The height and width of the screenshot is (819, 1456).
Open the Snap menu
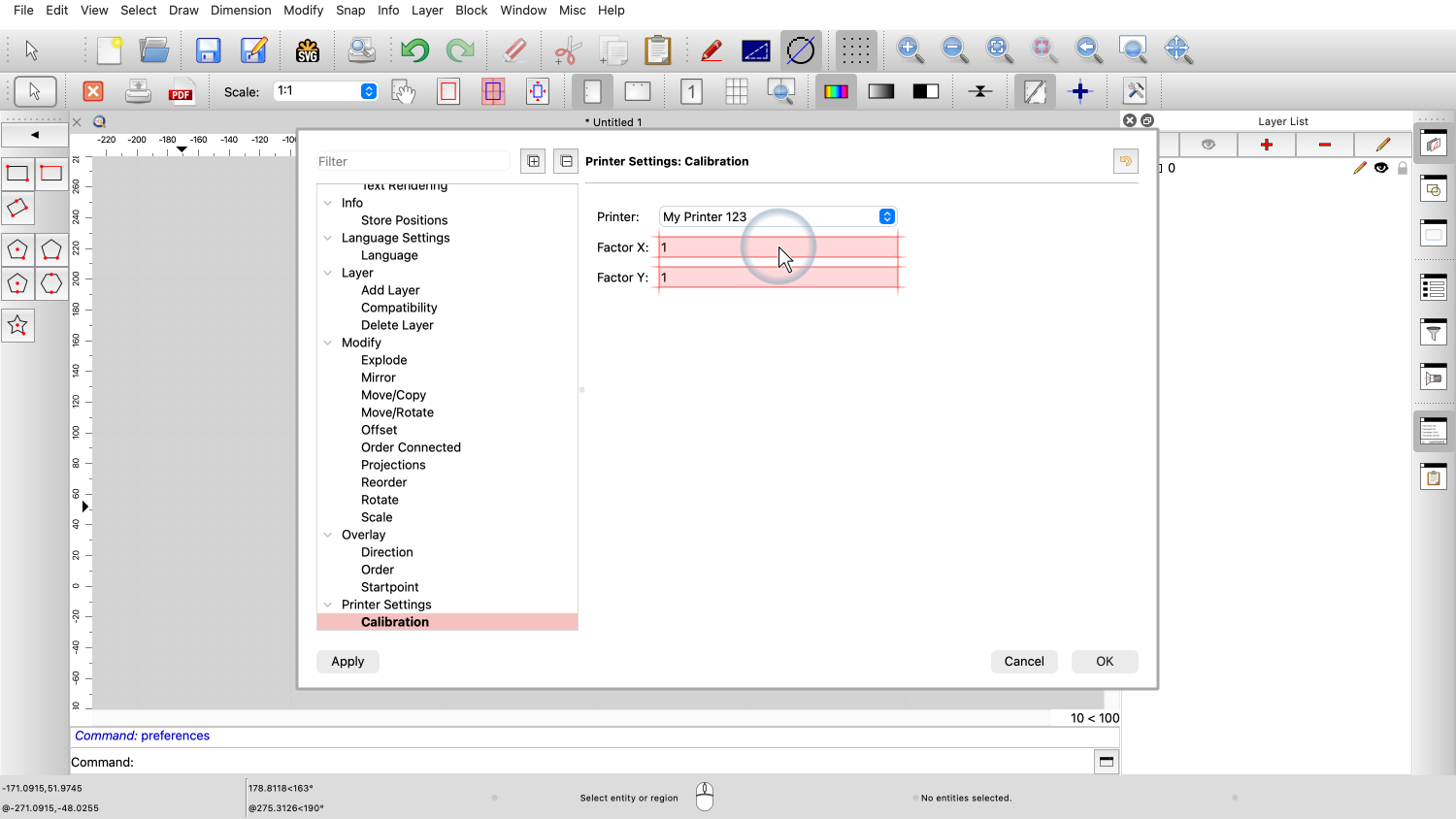350,10
